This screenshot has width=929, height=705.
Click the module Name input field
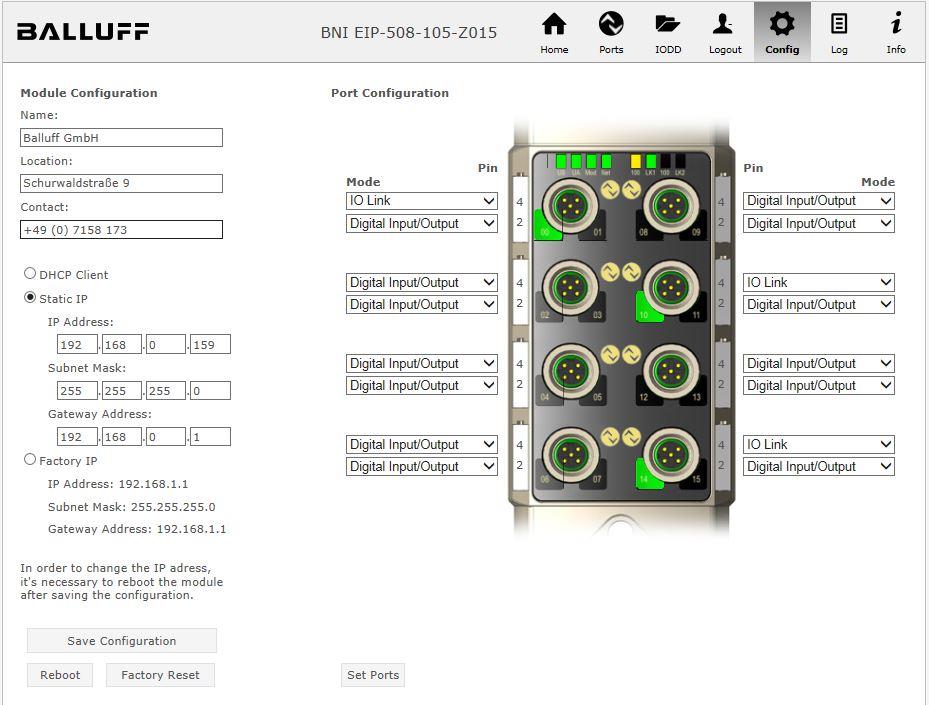point(121,137)
